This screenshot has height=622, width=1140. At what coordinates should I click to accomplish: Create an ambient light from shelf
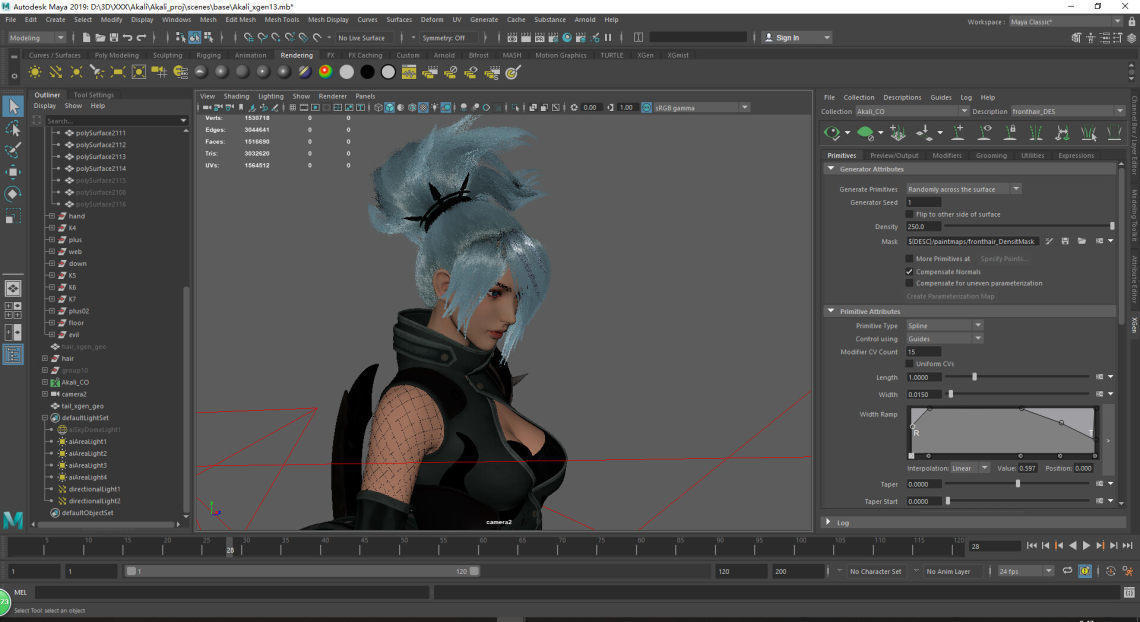point(35,71)
